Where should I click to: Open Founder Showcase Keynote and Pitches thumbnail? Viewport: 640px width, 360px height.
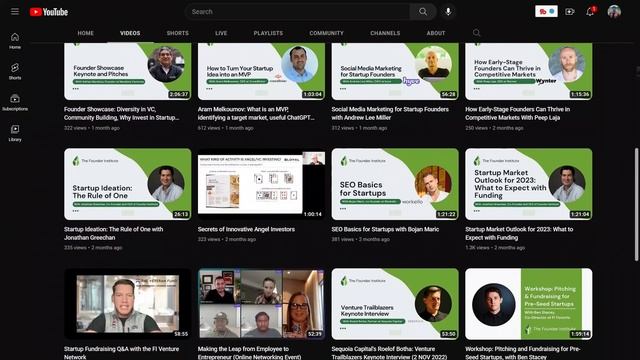[127, 71]
